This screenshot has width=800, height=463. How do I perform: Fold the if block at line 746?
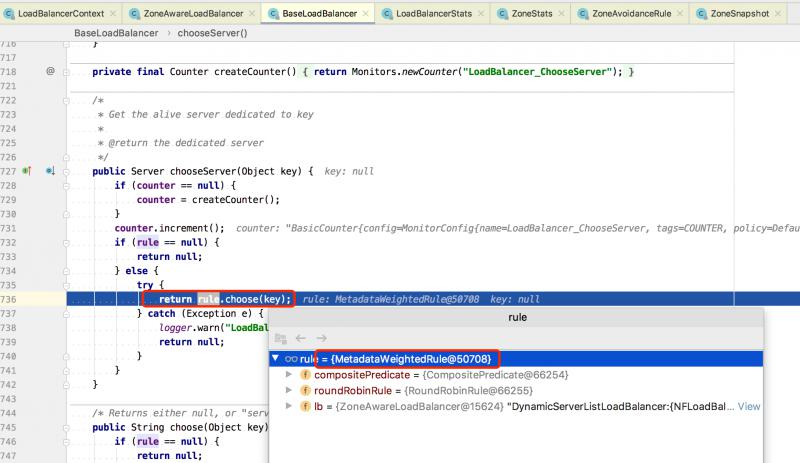point(66,442)
